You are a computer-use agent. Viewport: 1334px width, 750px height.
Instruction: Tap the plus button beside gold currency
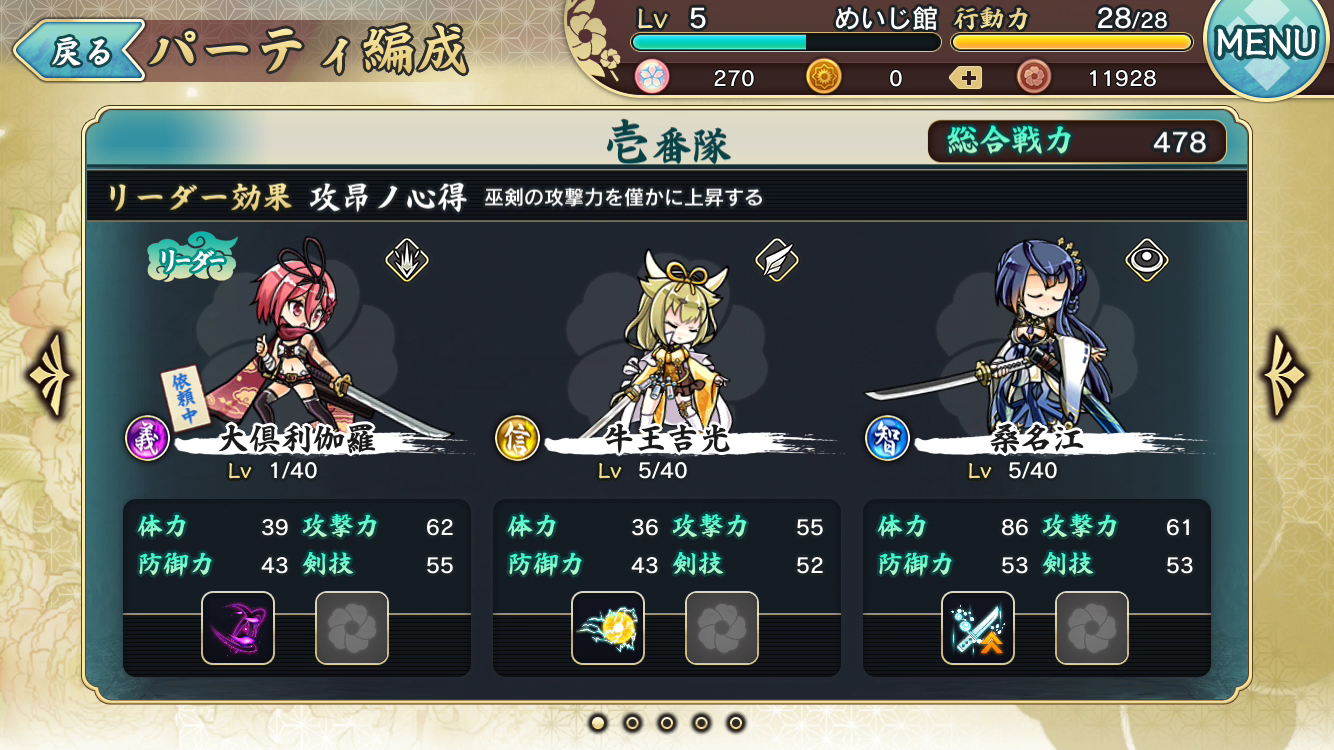click(x=966, y=78)
